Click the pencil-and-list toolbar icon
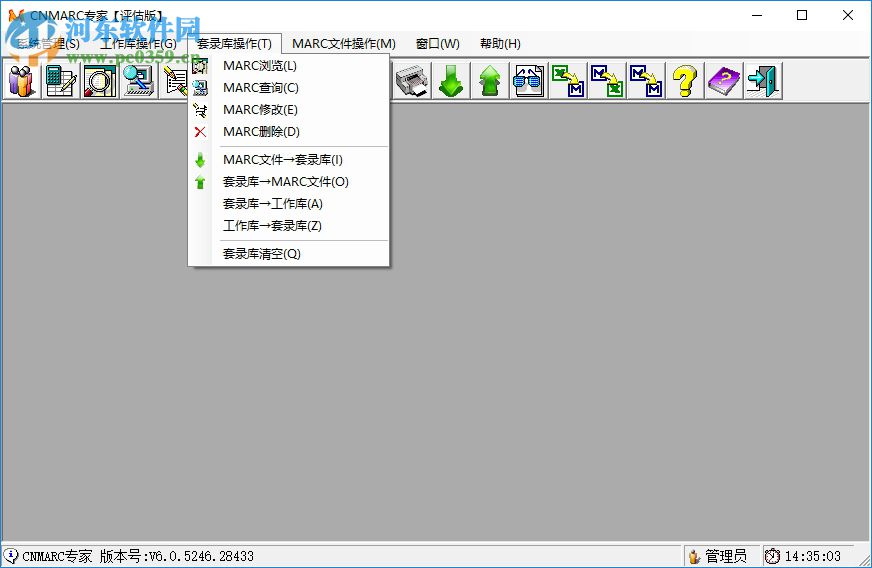The width and height of the screenshot is (872, 568). click(175, 81)
